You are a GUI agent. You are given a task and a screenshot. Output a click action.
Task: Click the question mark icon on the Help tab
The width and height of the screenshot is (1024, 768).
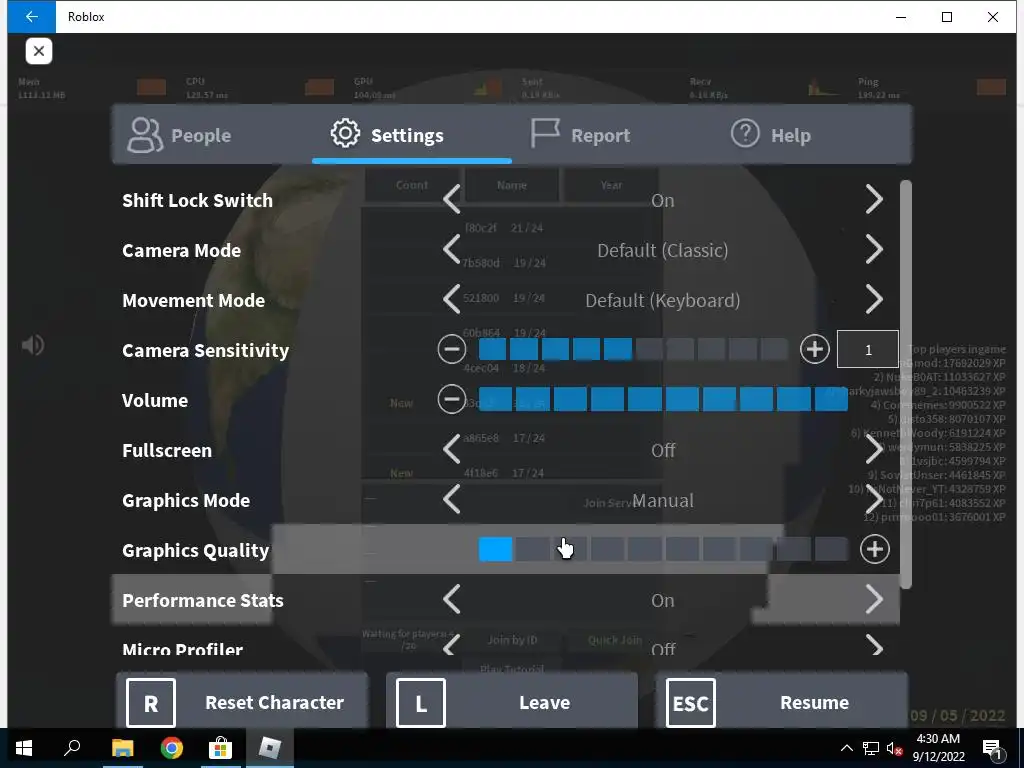pyautogui.click(x=745, y=133)
